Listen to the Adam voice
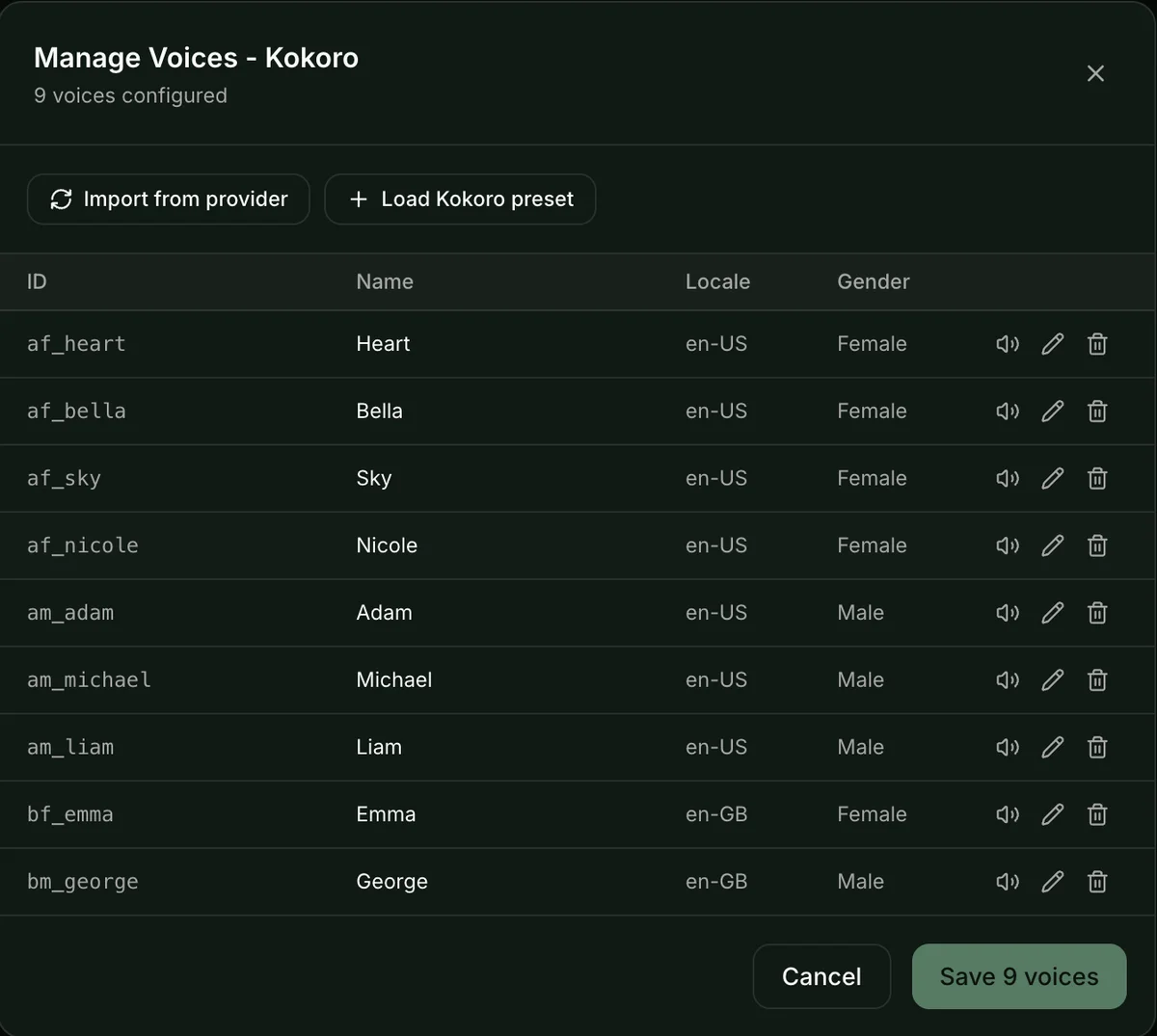This screenshot has height=1036, width=1157. [x=1008, y=613]
